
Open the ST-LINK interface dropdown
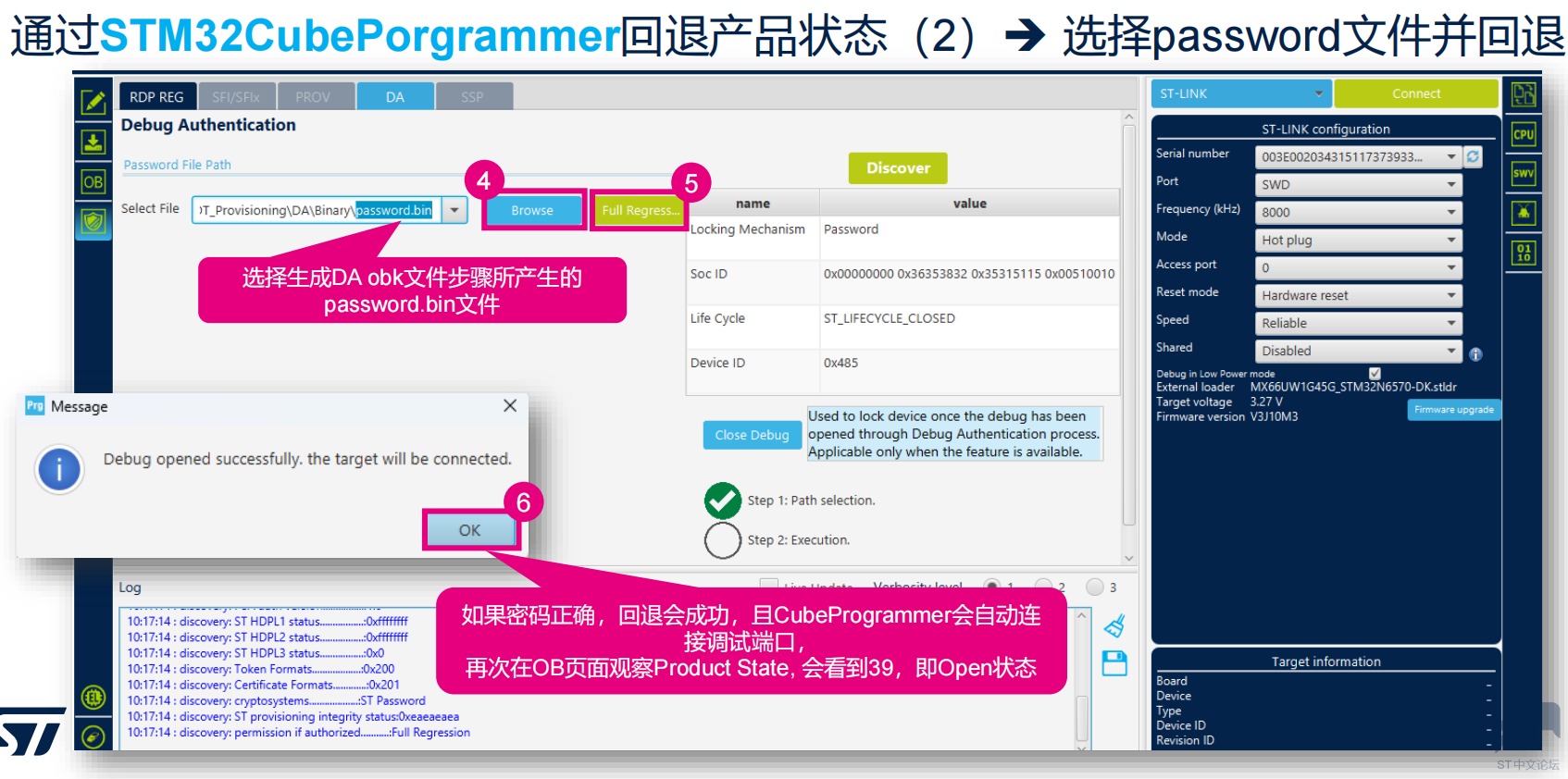pyautogui.click(x=1240, y=93)
